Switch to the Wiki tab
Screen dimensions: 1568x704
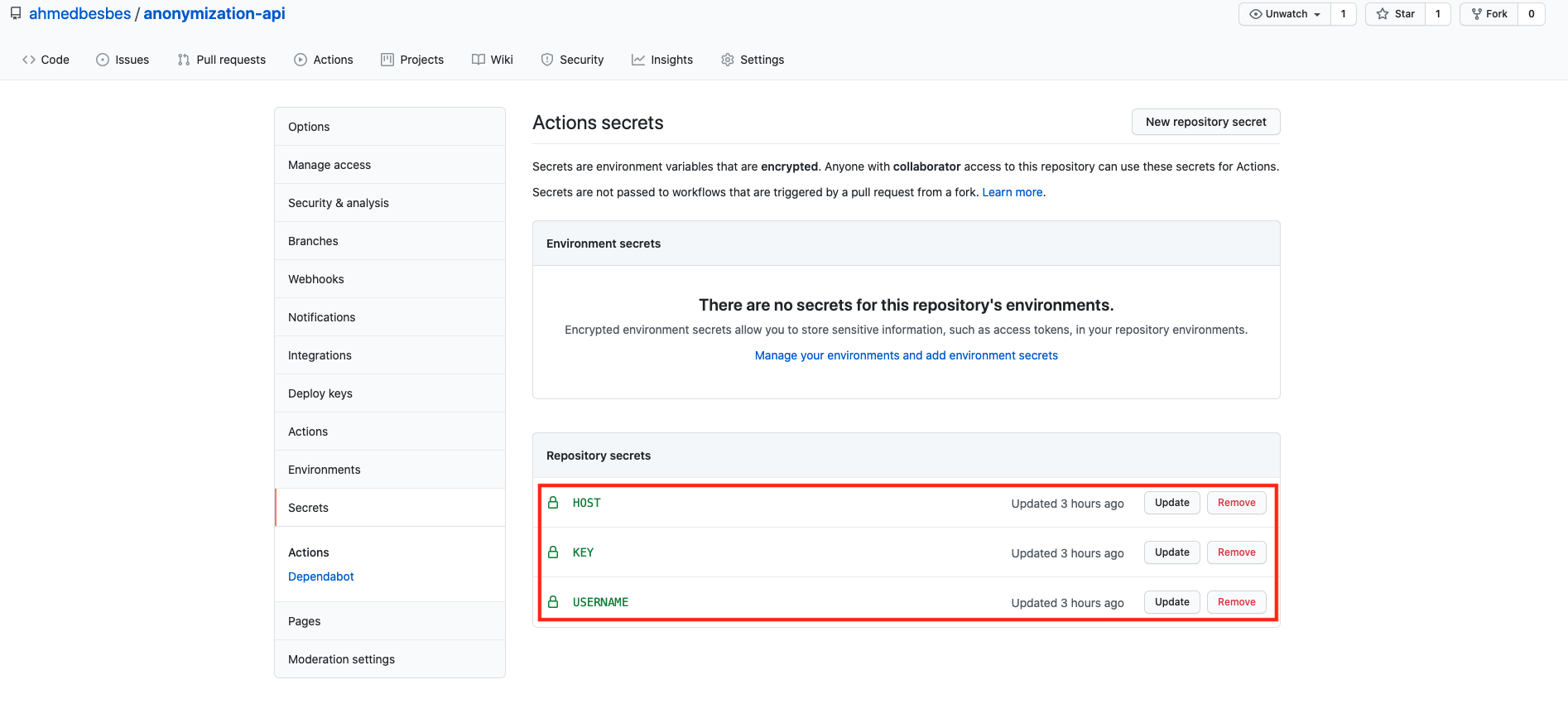(493, 60)
